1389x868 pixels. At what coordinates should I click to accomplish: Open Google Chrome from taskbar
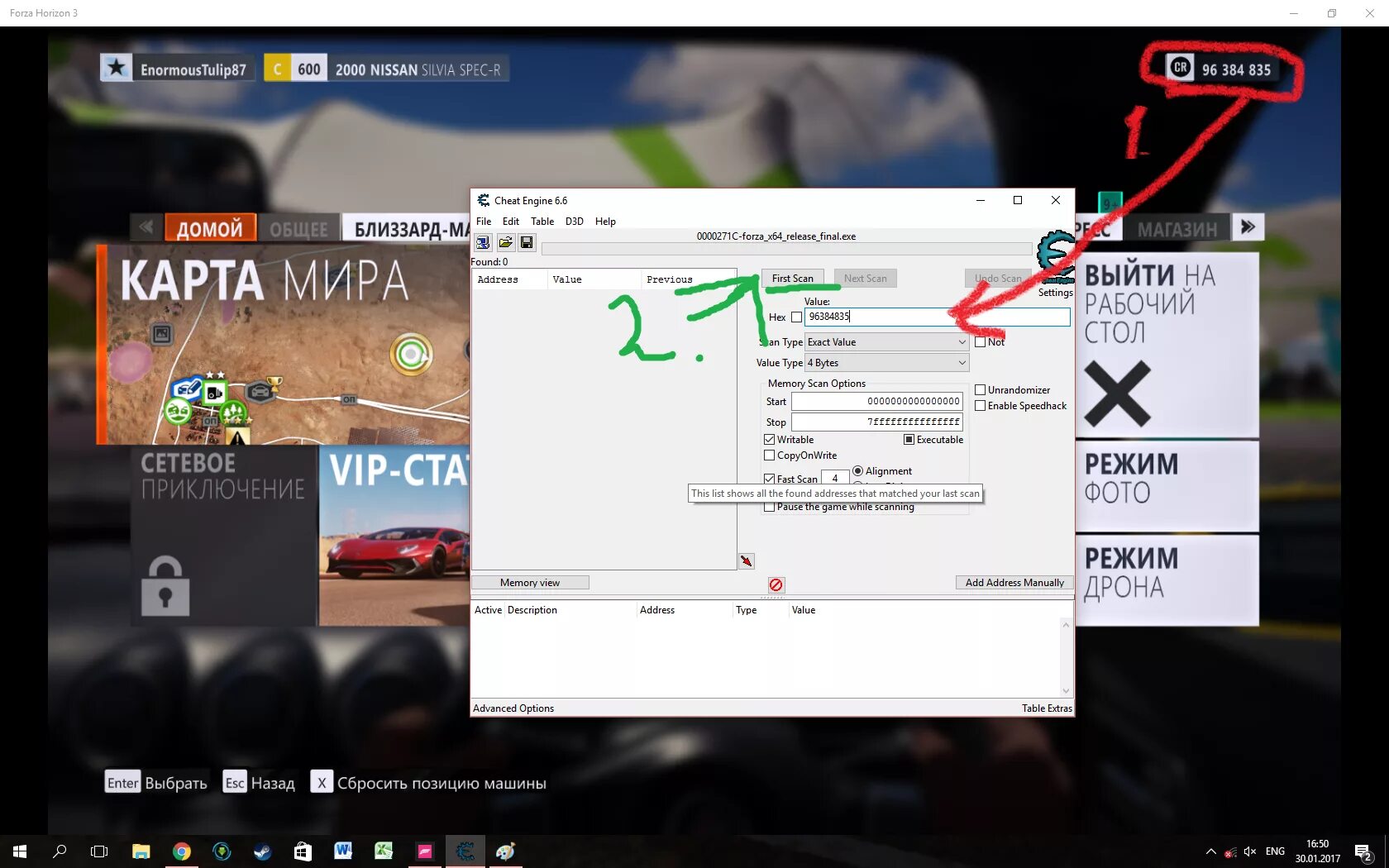pos(181,851)
